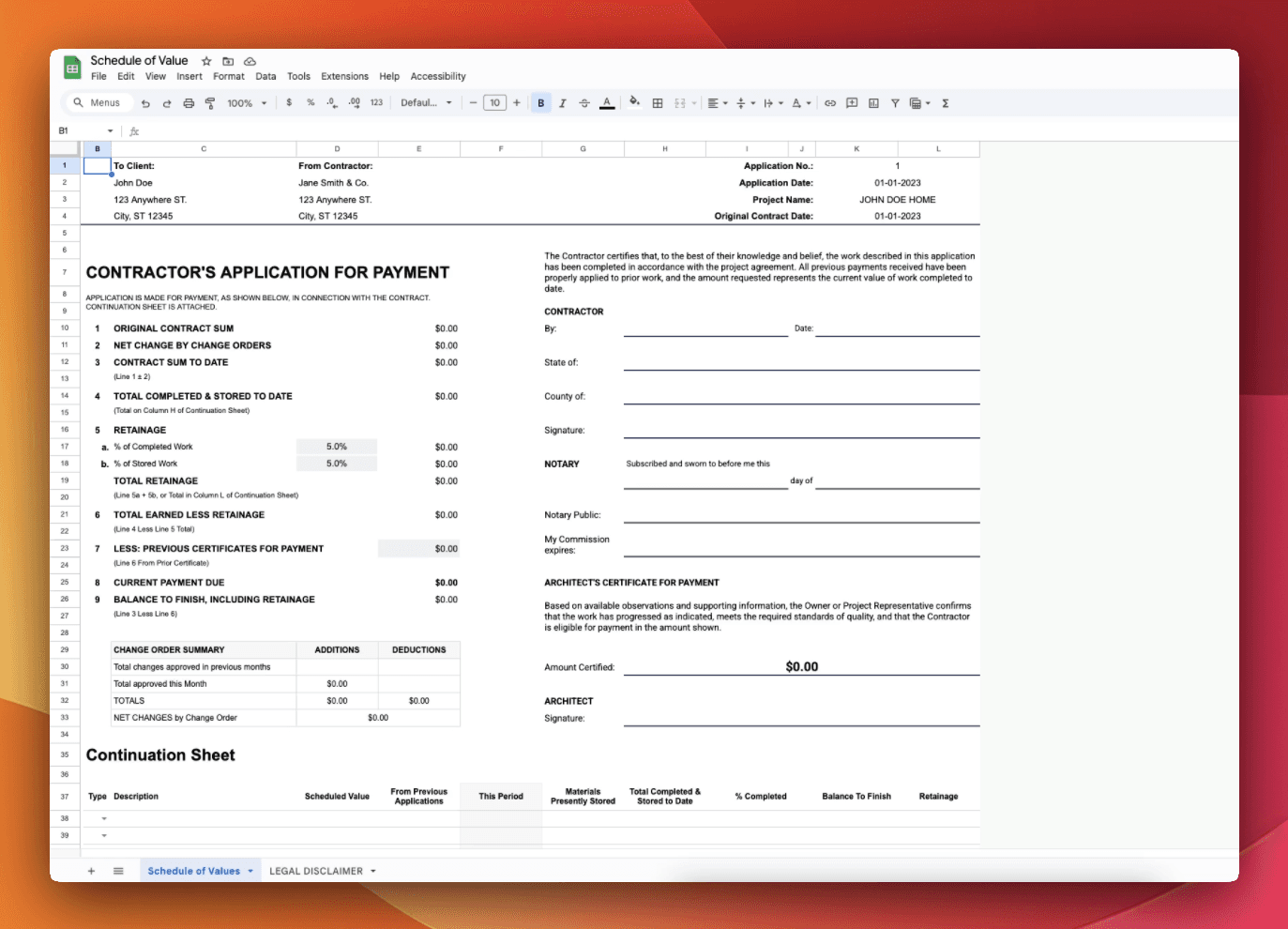Click the Move to folder icon

pos(228,61)
